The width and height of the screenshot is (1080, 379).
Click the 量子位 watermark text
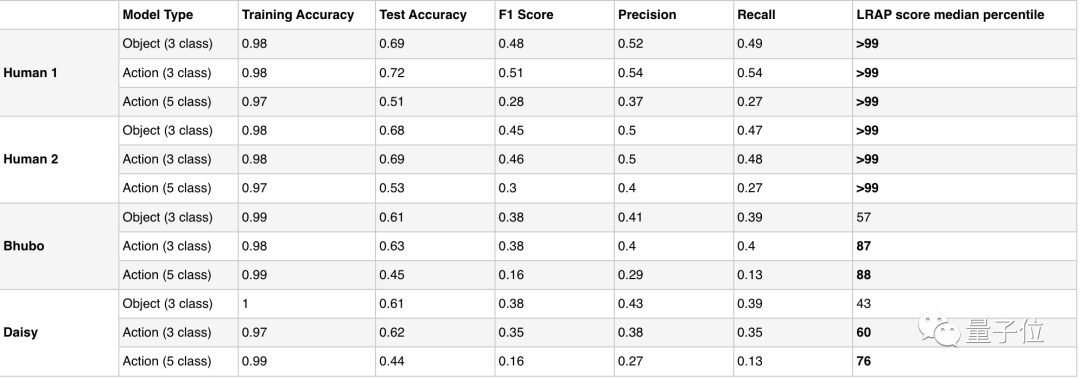(1002, 331)
